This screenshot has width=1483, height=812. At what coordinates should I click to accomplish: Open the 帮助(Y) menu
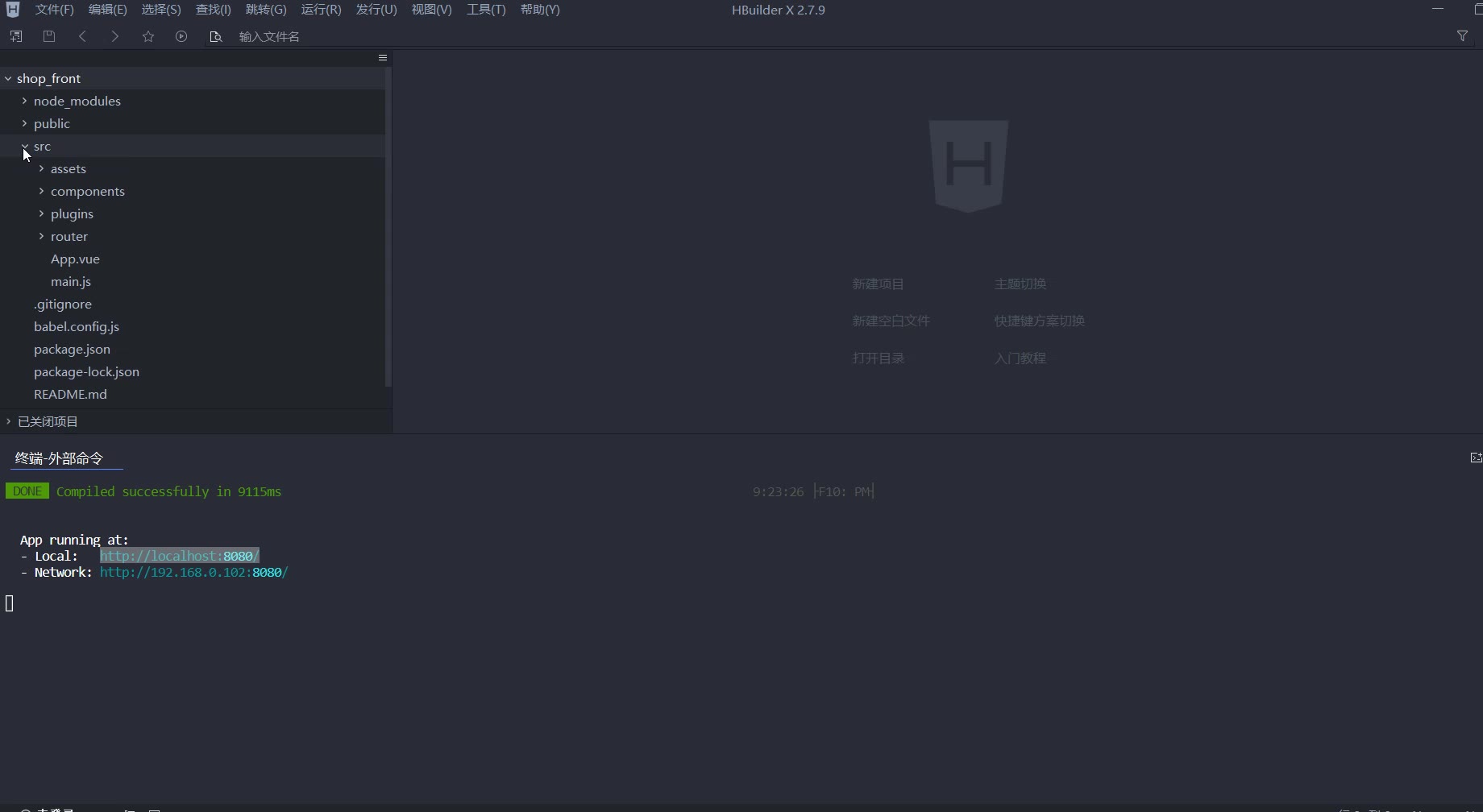pyautogui.click(x=540, y=10)
